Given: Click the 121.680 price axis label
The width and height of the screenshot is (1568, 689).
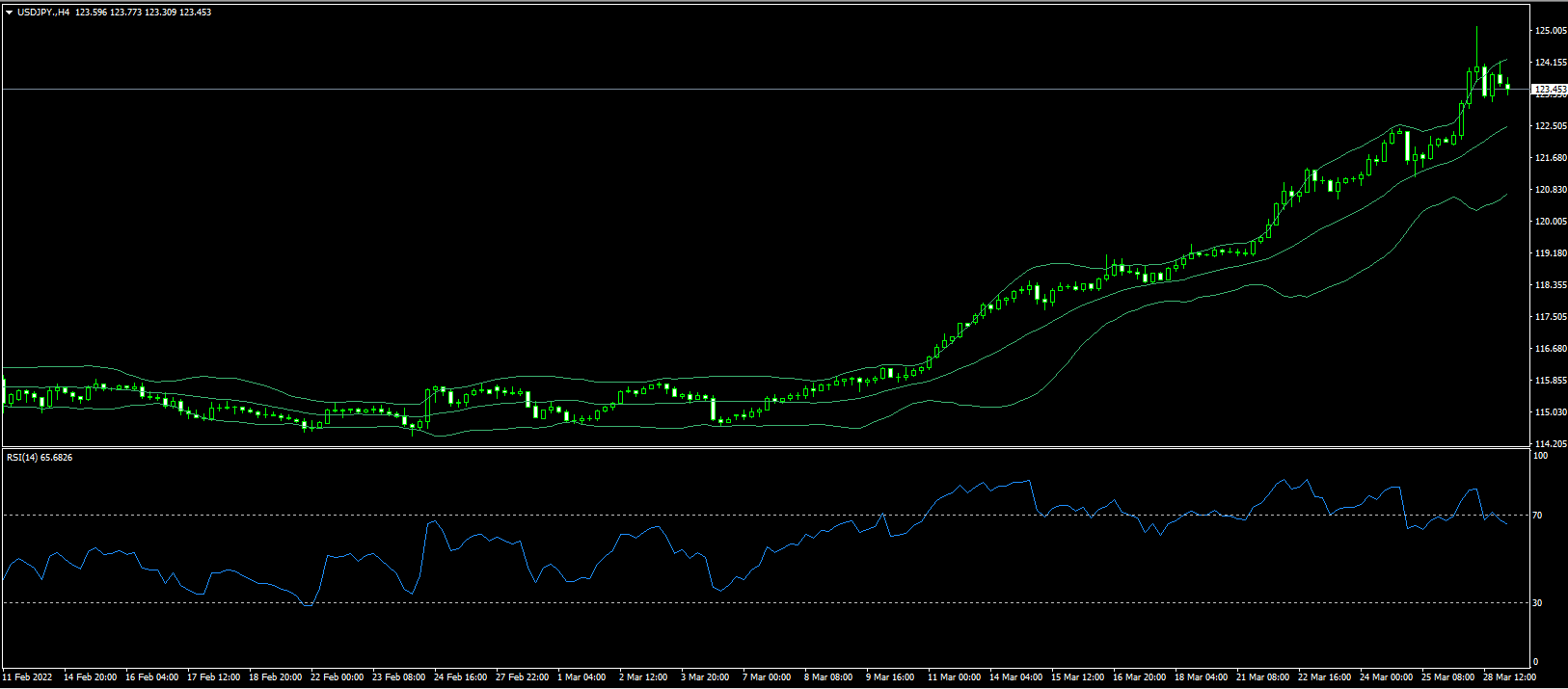Looking at the screenshot, I should tap(1551, 158).
